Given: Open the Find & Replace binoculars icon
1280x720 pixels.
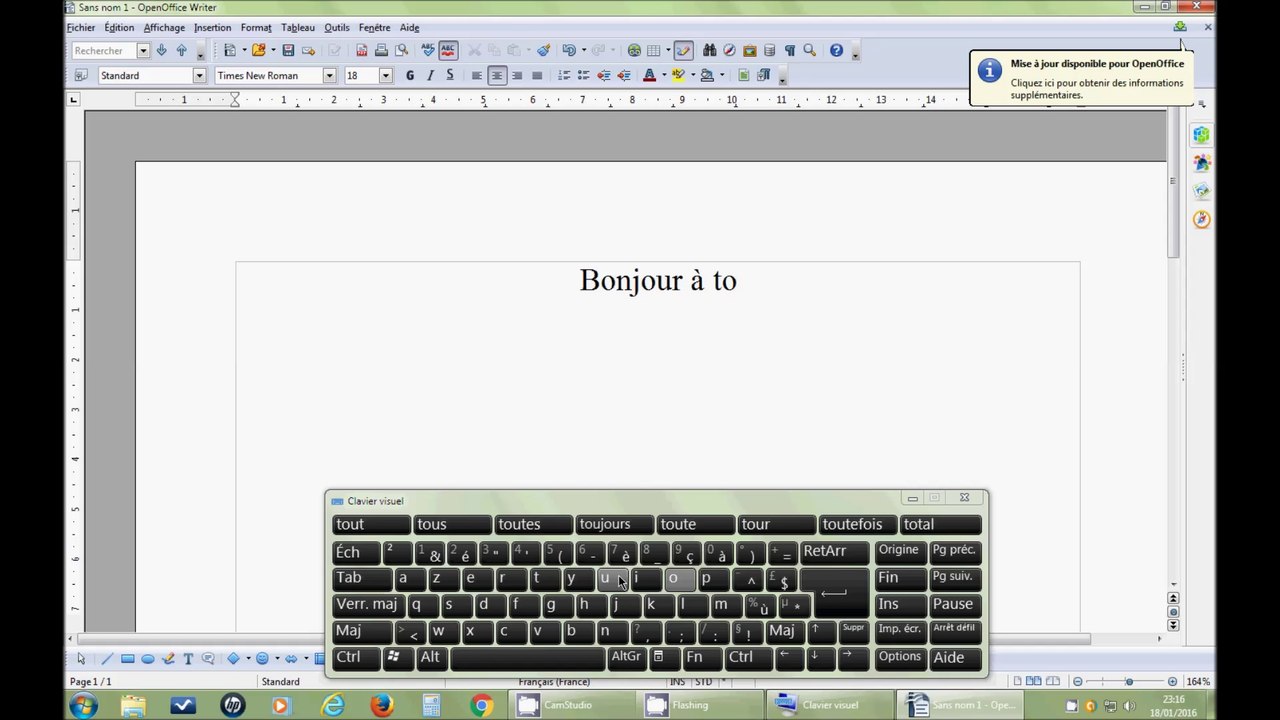Looking at the screenshot, I should coord(709,50).
